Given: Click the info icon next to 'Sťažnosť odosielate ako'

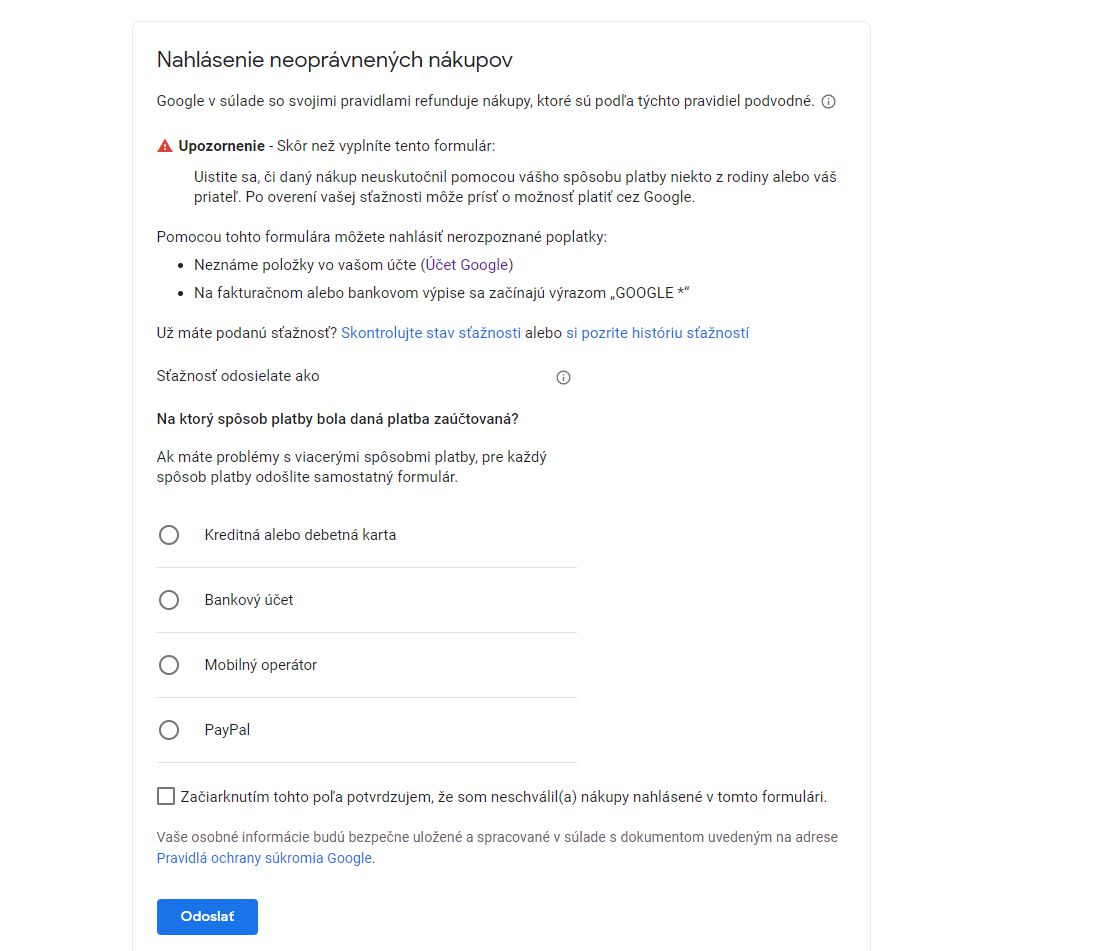Looking at the screenshot, I should tap(563, 378).
